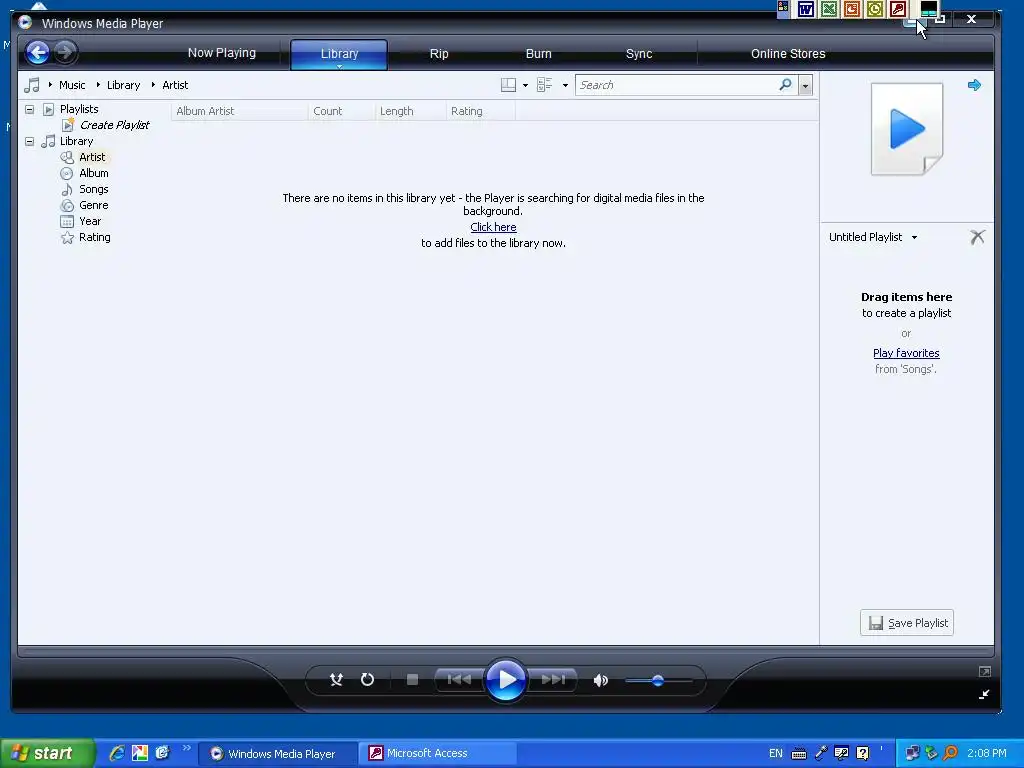Click into the Search field

point(676,85)
